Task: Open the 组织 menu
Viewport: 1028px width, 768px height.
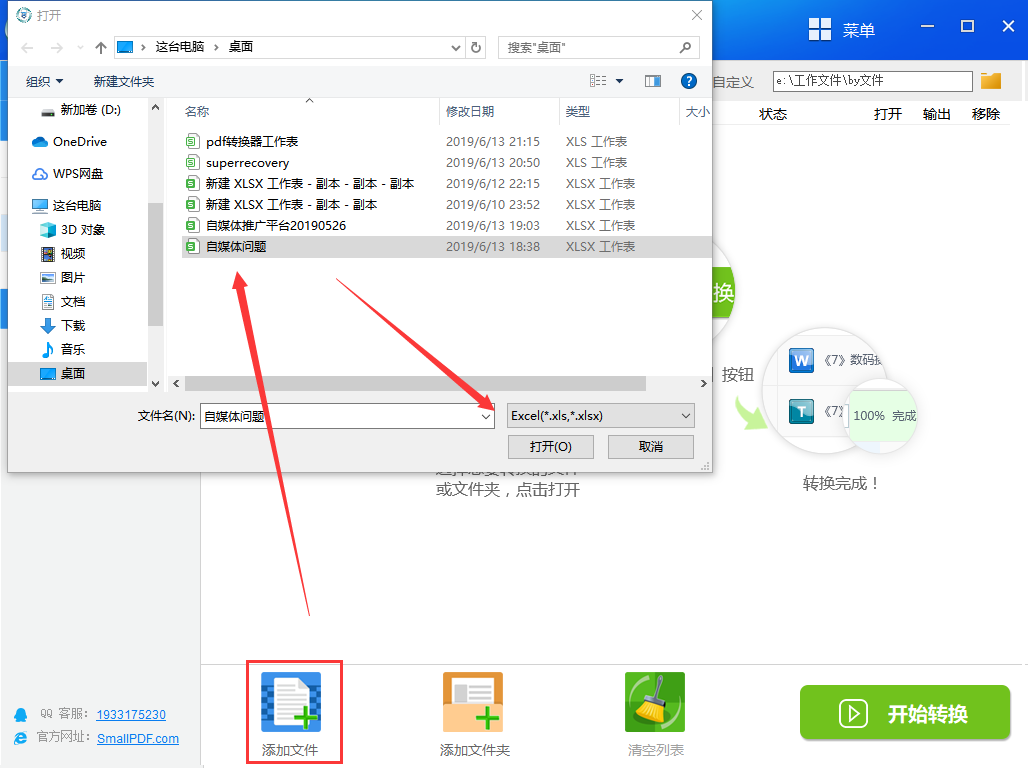Action: coord(44,81)
